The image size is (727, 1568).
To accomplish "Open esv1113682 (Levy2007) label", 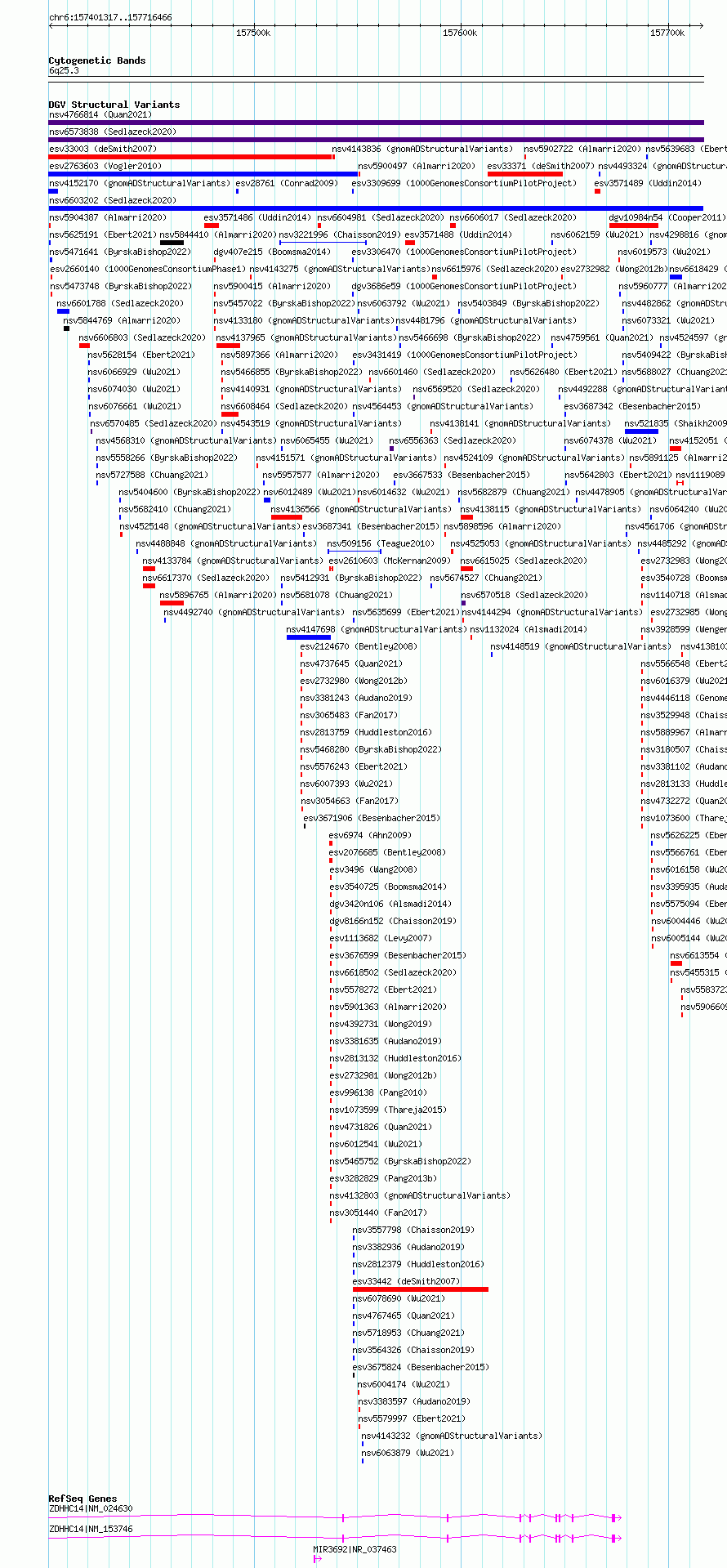I will tap(381, 938).
